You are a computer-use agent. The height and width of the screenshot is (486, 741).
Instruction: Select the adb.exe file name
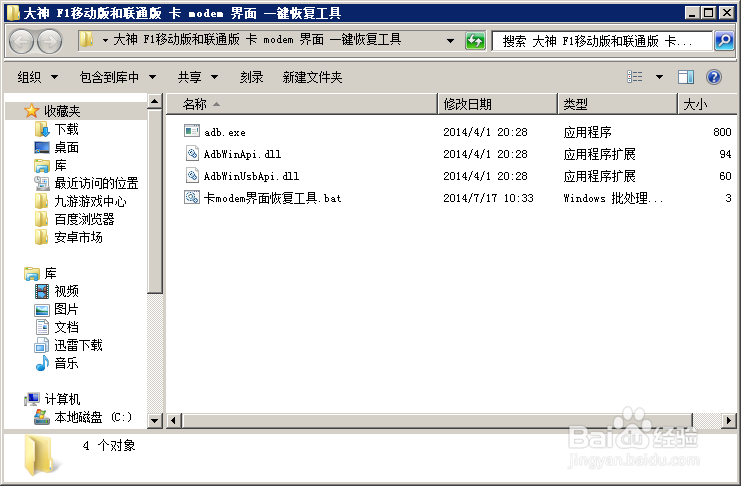click(x=225, y=132)
